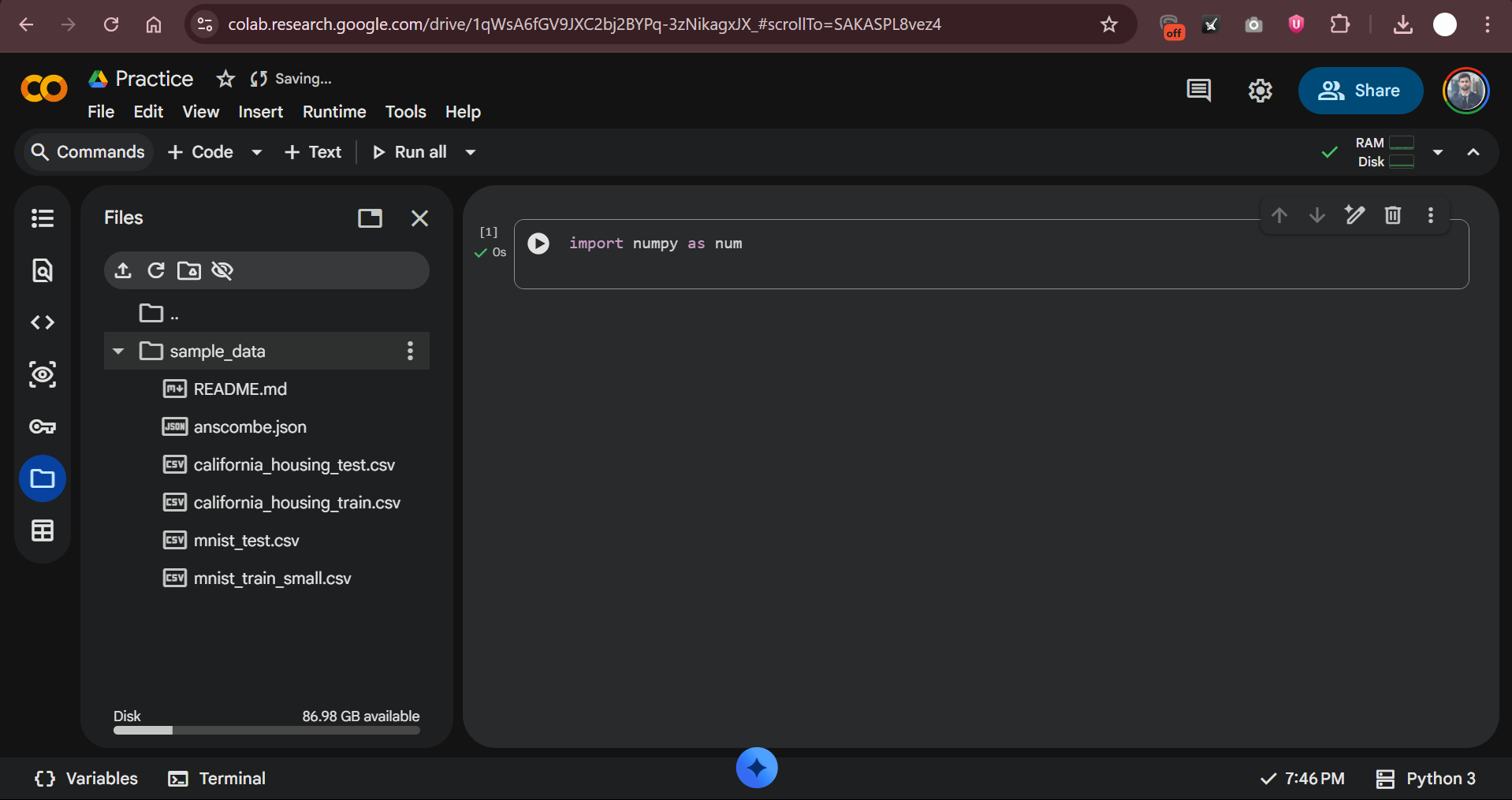Open california_housing_train.csv file
Viewport: 1512px width, 800px height.
tap(296, 503)
